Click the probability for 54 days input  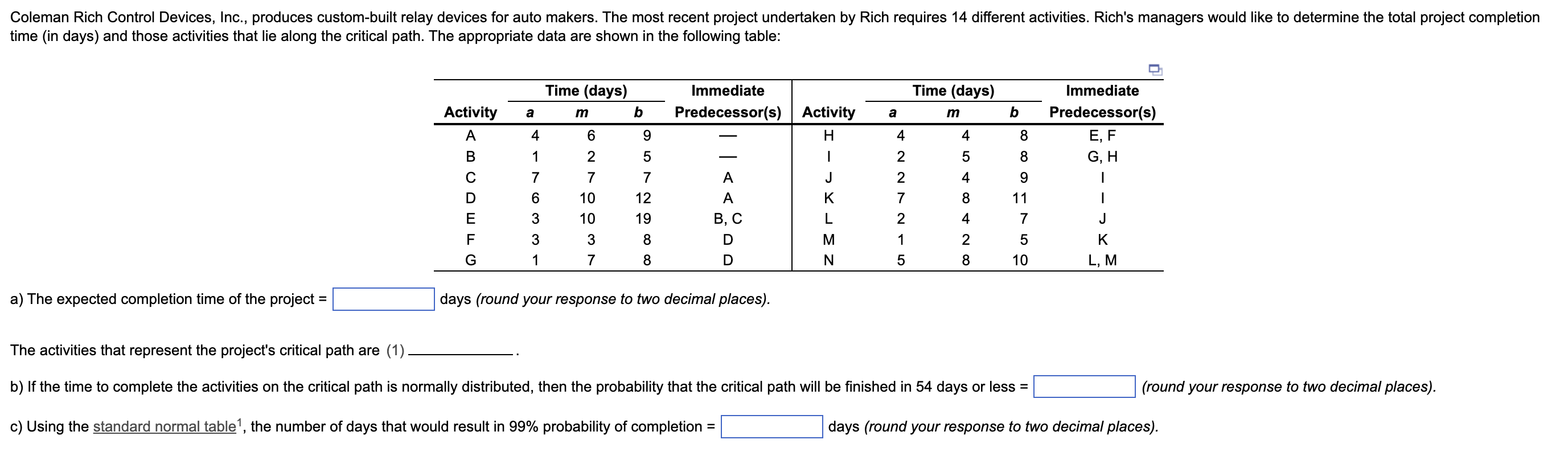tap(1083, 387)
